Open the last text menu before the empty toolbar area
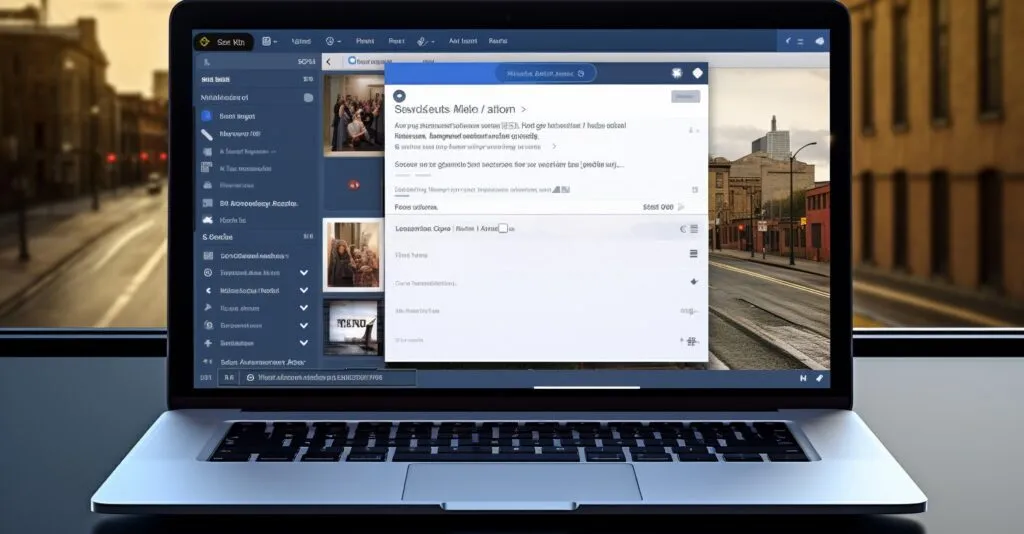Image resolution: width=1024 pixels, height=534 pixels. coord(498,41)
